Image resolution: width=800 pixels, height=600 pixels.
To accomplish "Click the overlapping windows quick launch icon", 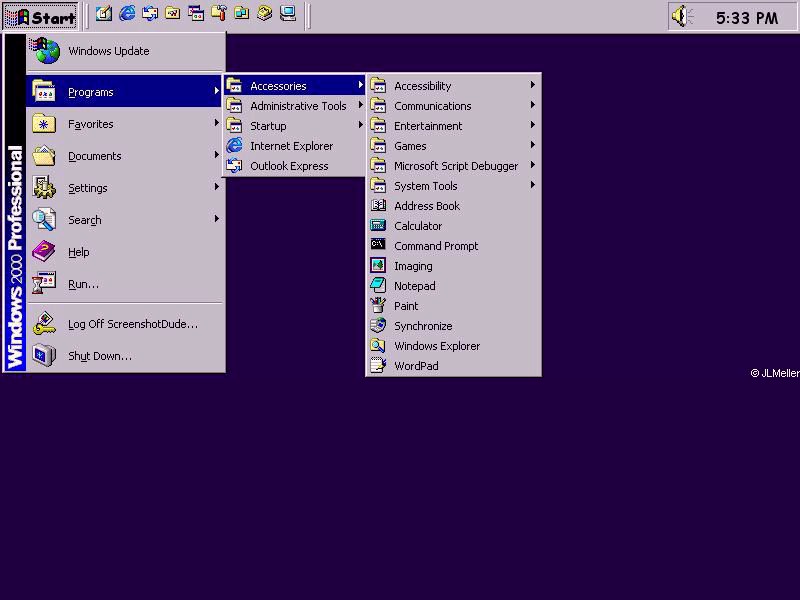I will [195, 14].
